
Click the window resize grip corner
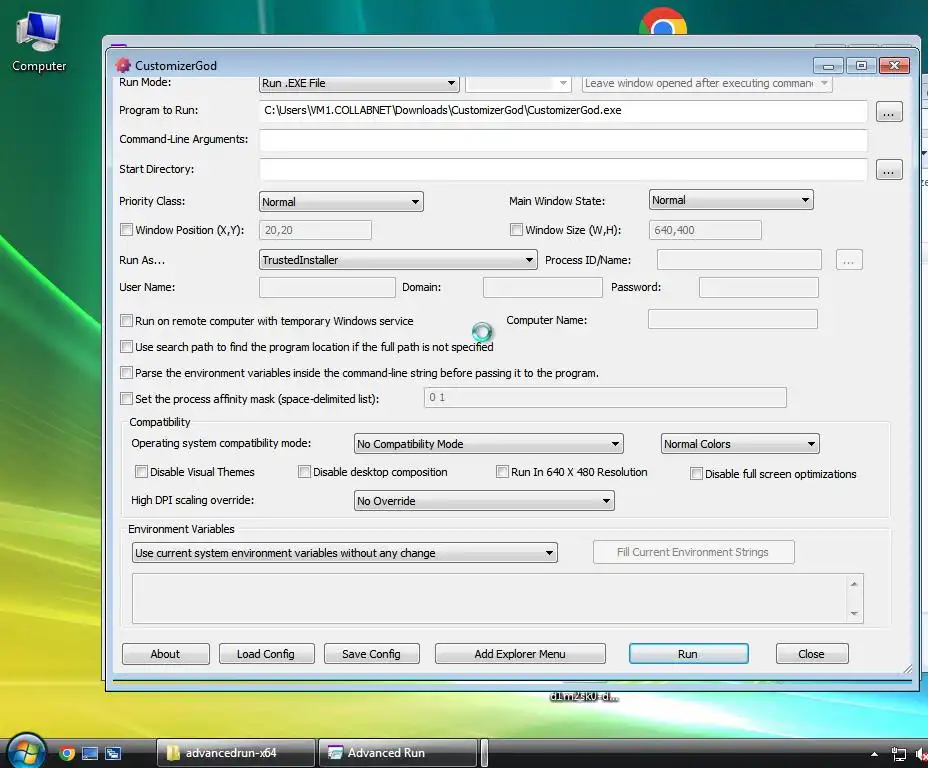pyautogui.click(x=907, y=669)
